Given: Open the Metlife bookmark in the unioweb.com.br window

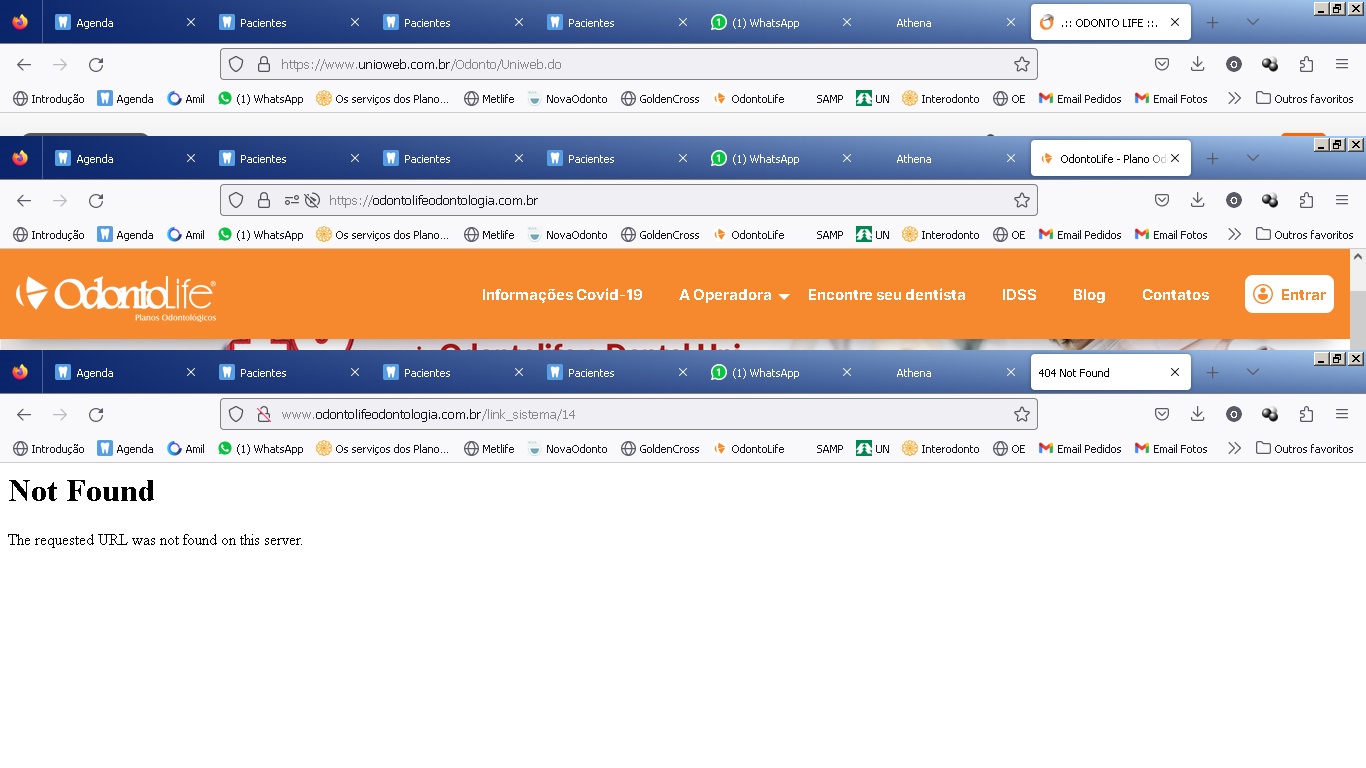Looking at the screenshot, I should click(489, 99).
